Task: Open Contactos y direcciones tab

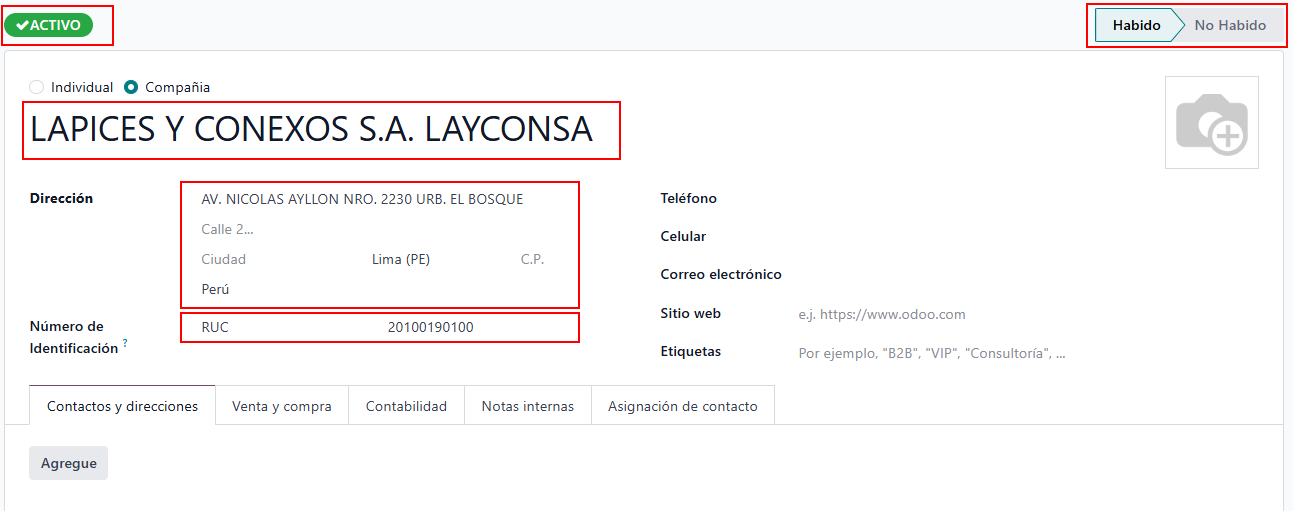Action: [122, 406]
